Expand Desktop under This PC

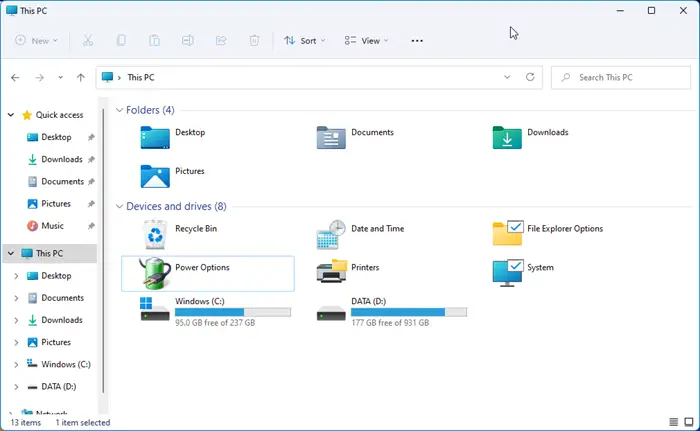(x=16, y=276)
